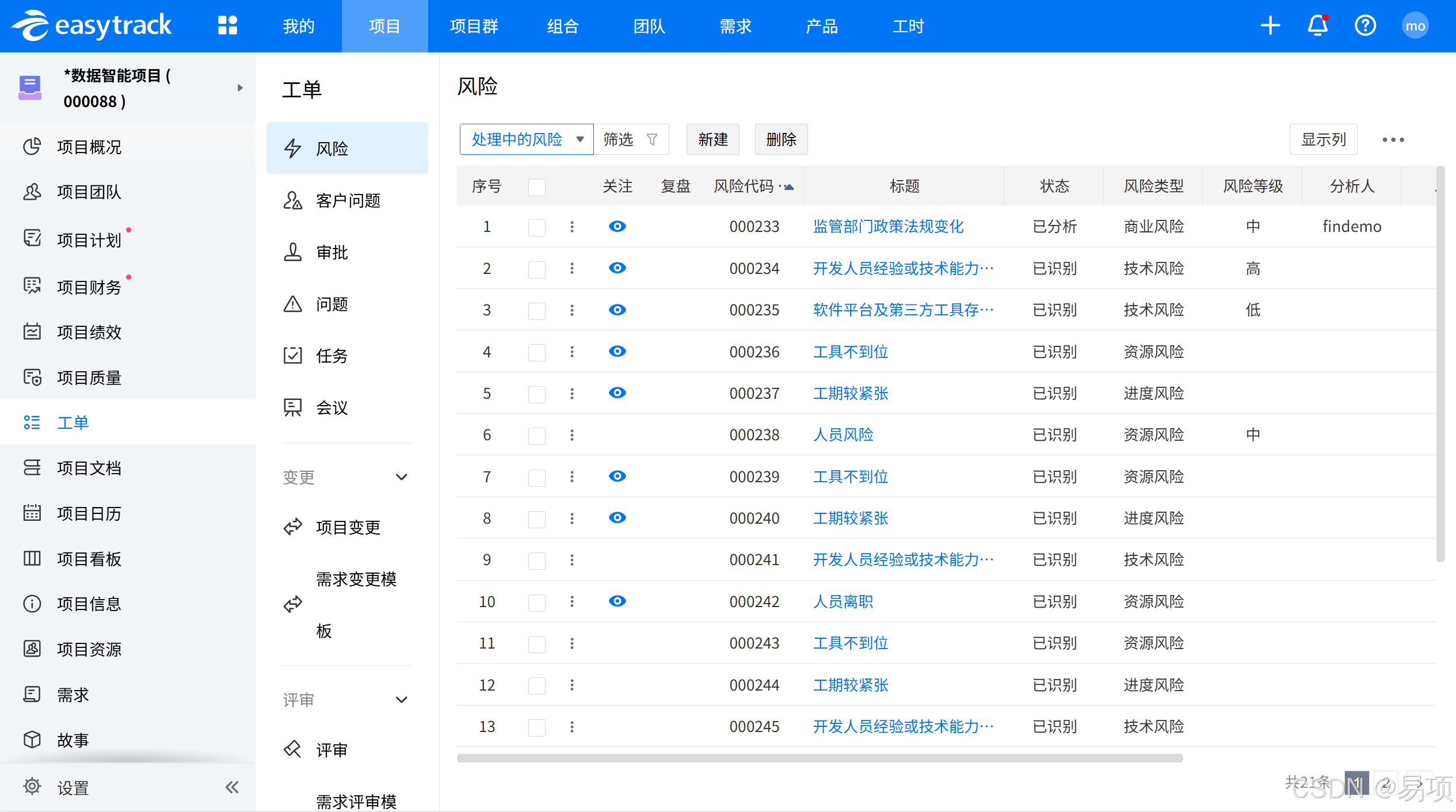Click the filter funnel icon
This screenshot has width=1456, height=812.
pos(652,139)
